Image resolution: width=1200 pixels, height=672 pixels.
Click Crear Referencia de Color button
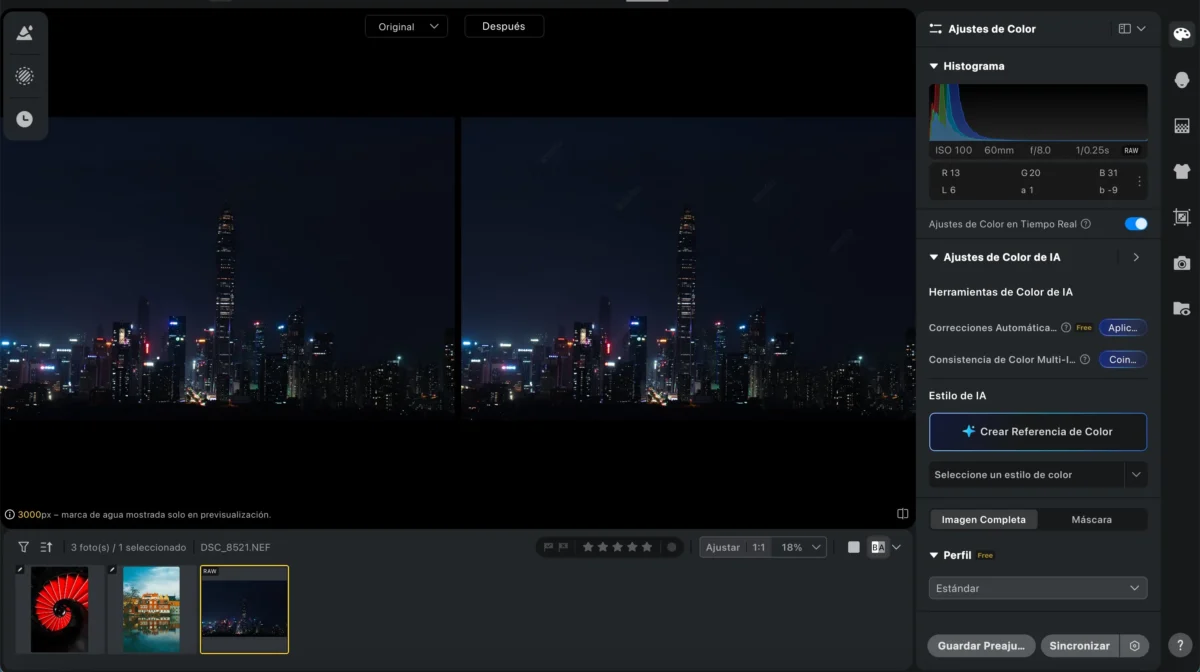click(x=1037, y=432)
